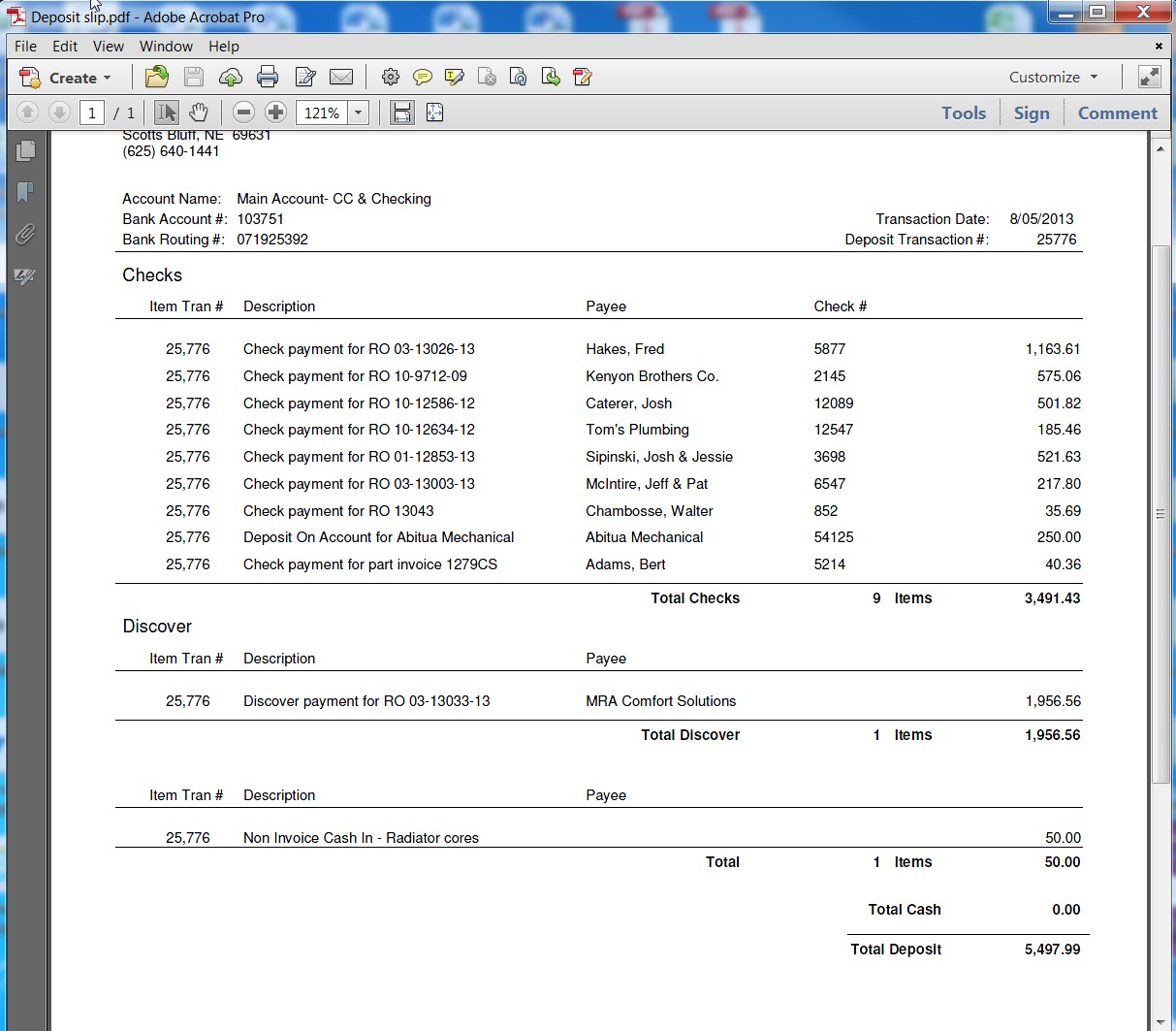The image size is (1176, 1031).
Task: Select the Highlight Text tool
Action: [x=454, y=77]
